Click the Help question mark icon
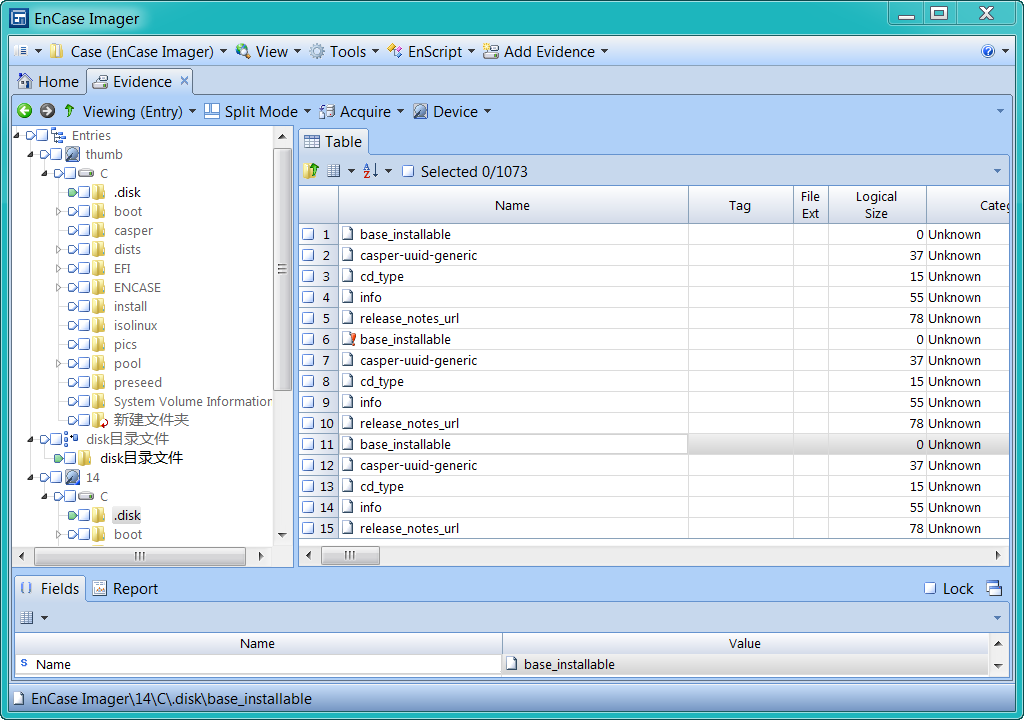This screenshot has width=1024, height=720. click(x=988, y=51)
